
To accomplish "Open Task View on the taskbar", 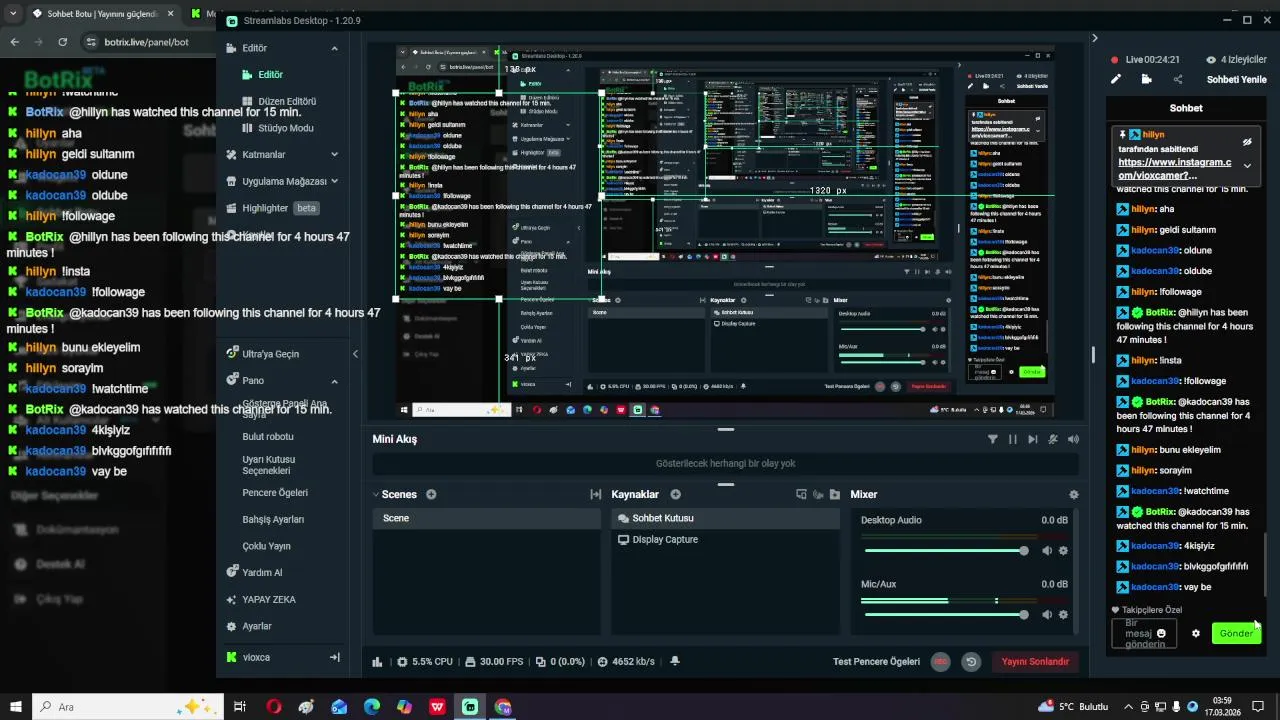I will pos(240,707).
